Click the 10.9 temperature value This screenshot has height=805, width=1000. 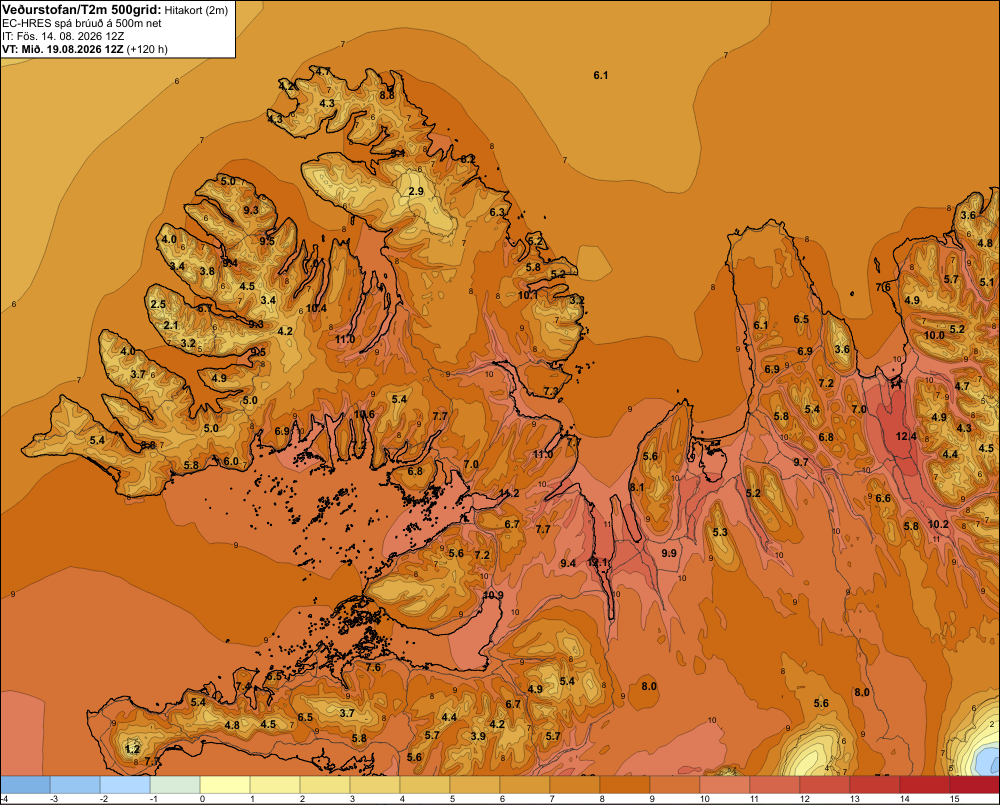point(493,595)
